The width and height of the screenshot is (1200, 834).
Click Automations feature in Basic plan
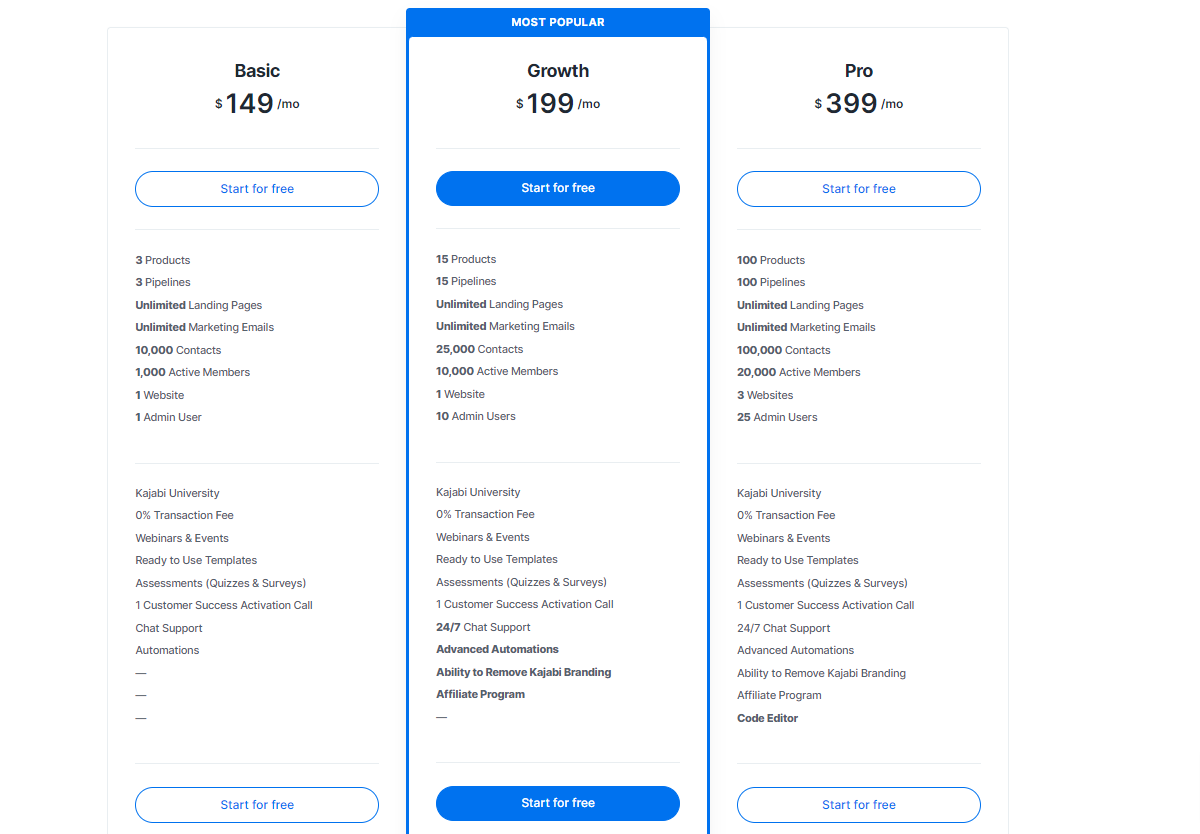pos(167,650)
